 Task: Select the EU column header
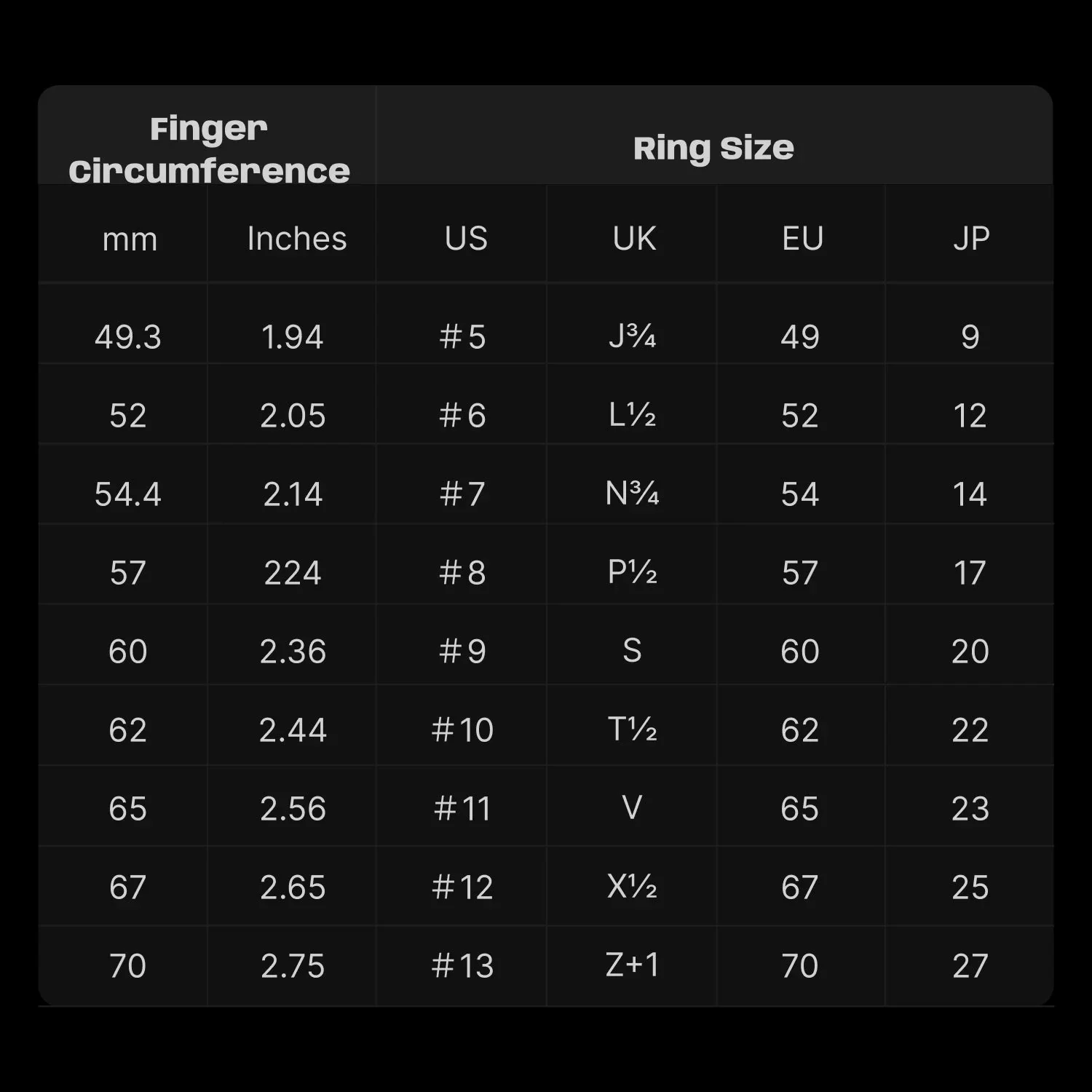tap(802, 239)
